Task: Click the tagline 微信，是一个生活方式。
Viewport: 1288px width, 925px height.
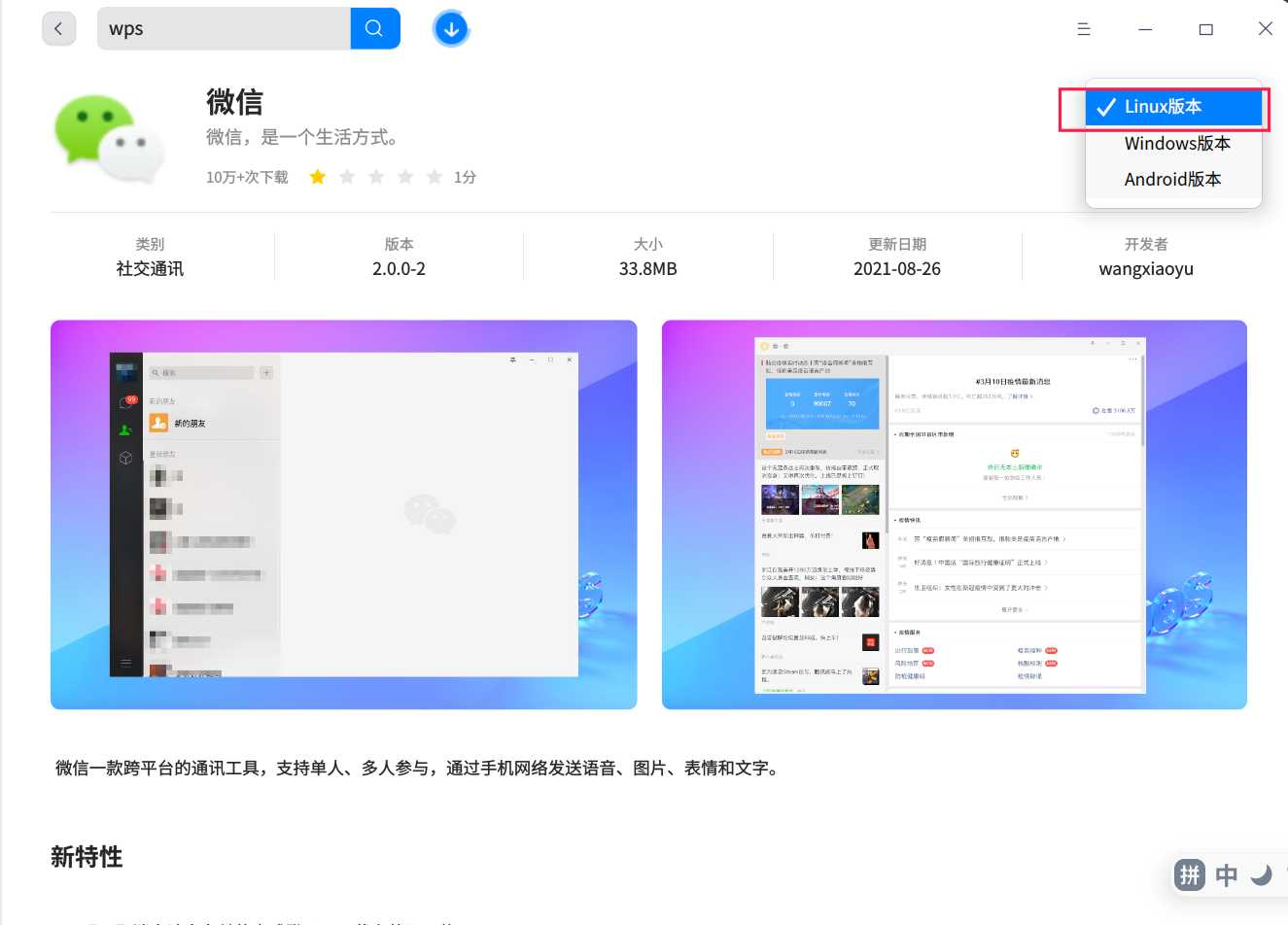Action: (304, 138)
